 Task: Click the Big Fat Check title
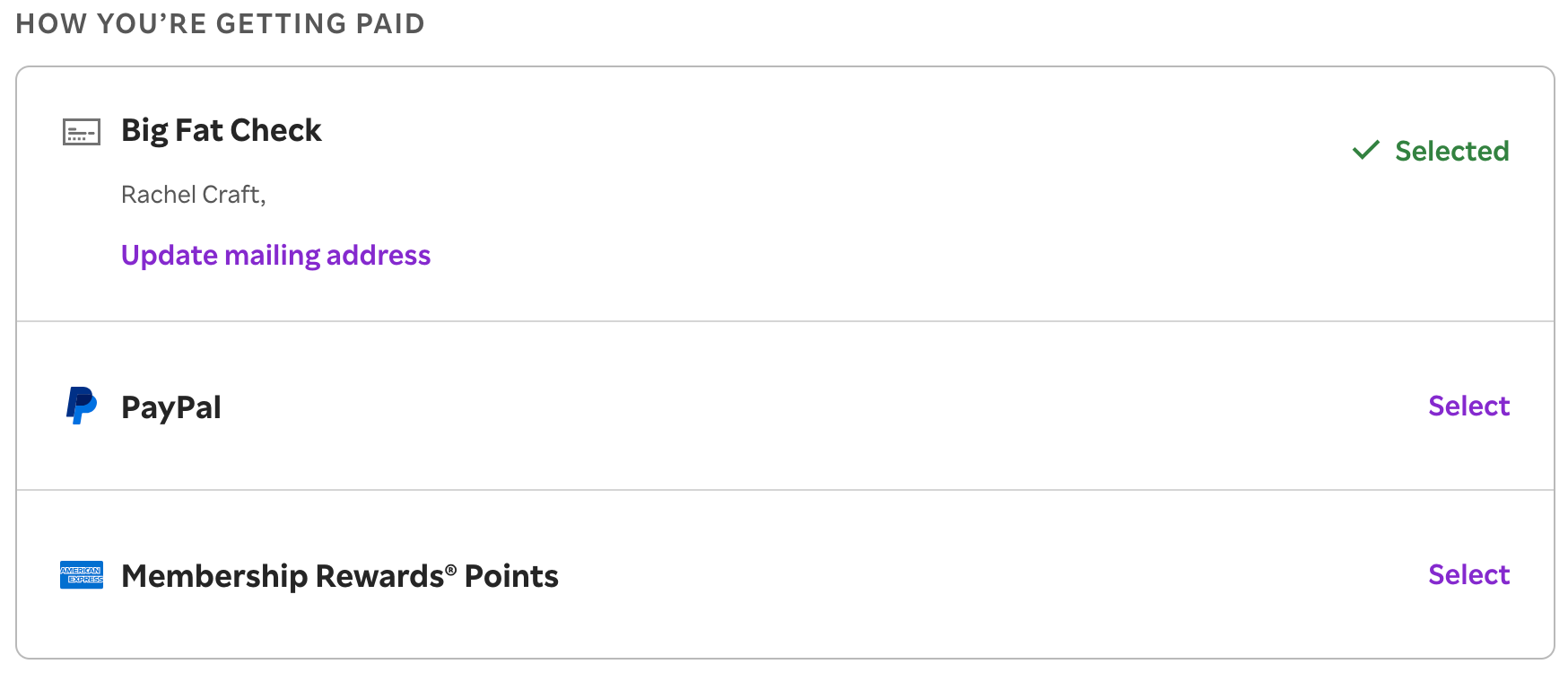[221, 131]
